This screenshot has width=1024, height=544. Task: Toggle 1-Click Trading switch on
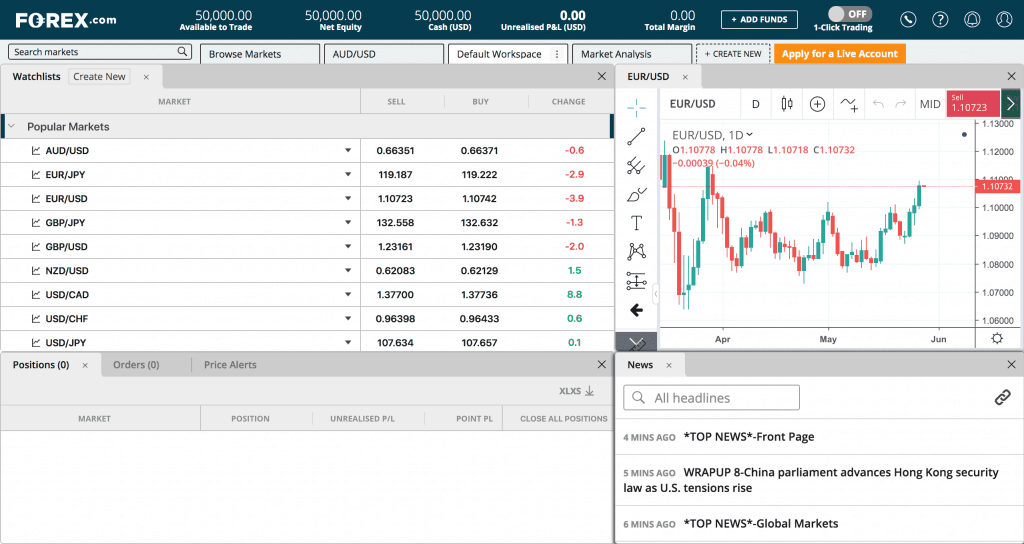[849, 14]
